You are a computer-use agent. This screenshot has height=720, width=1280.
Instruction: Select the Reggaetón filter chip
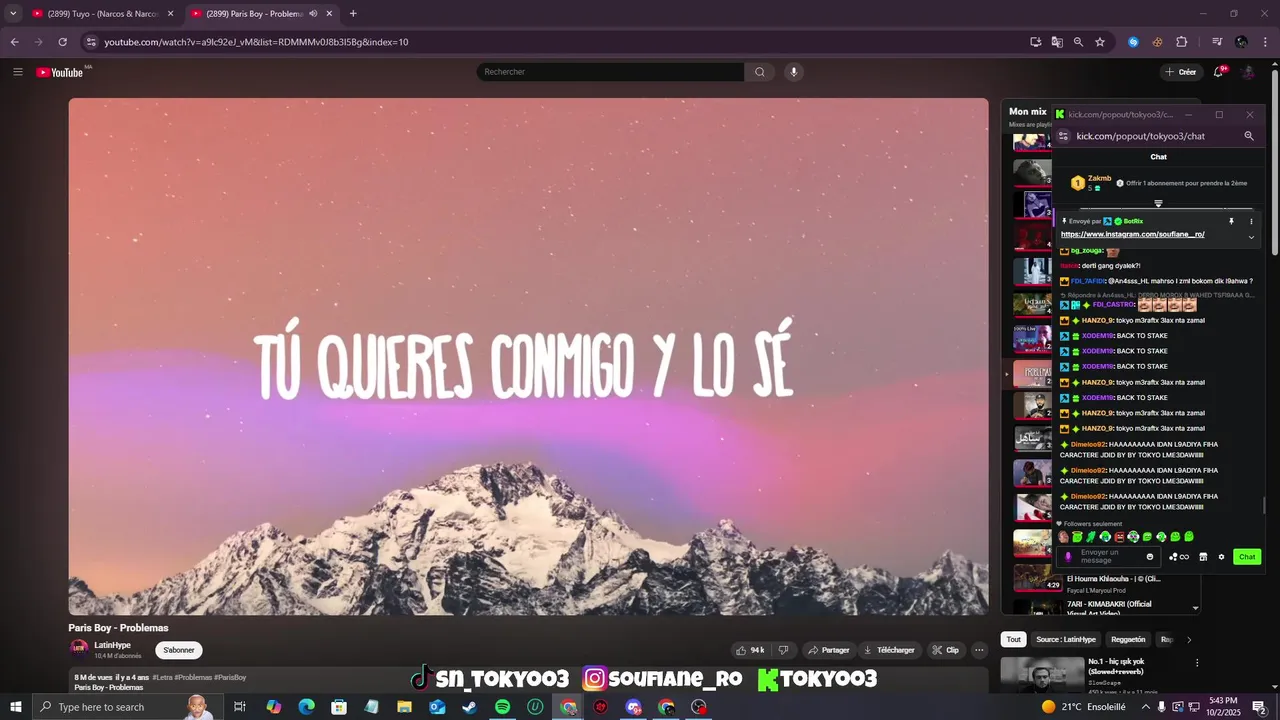pyautogui.click(x=1128, y=639)
